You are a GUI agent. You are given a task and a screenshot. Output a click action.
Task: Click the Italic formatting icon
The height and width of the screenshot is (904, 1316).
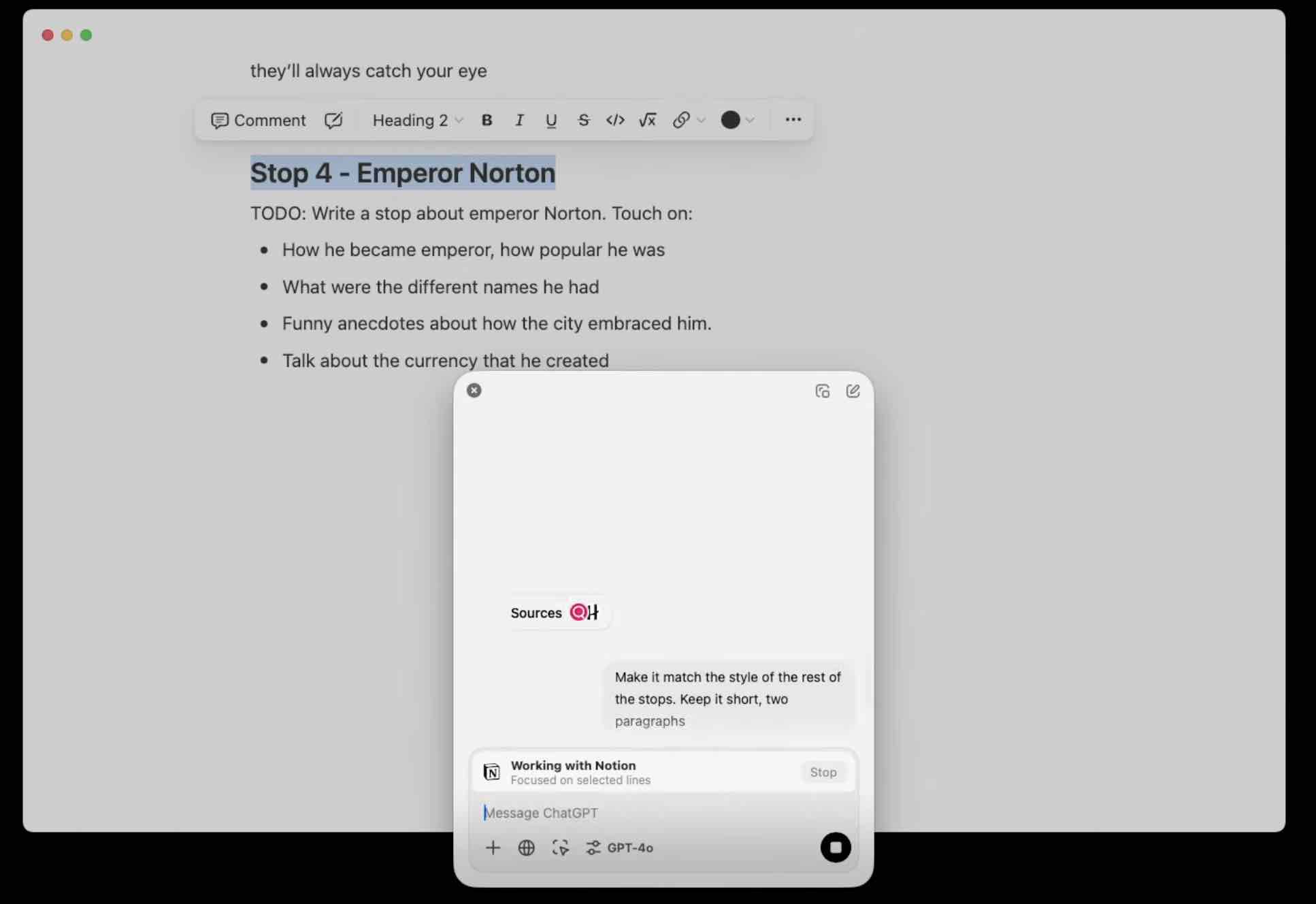pos(518,120)
